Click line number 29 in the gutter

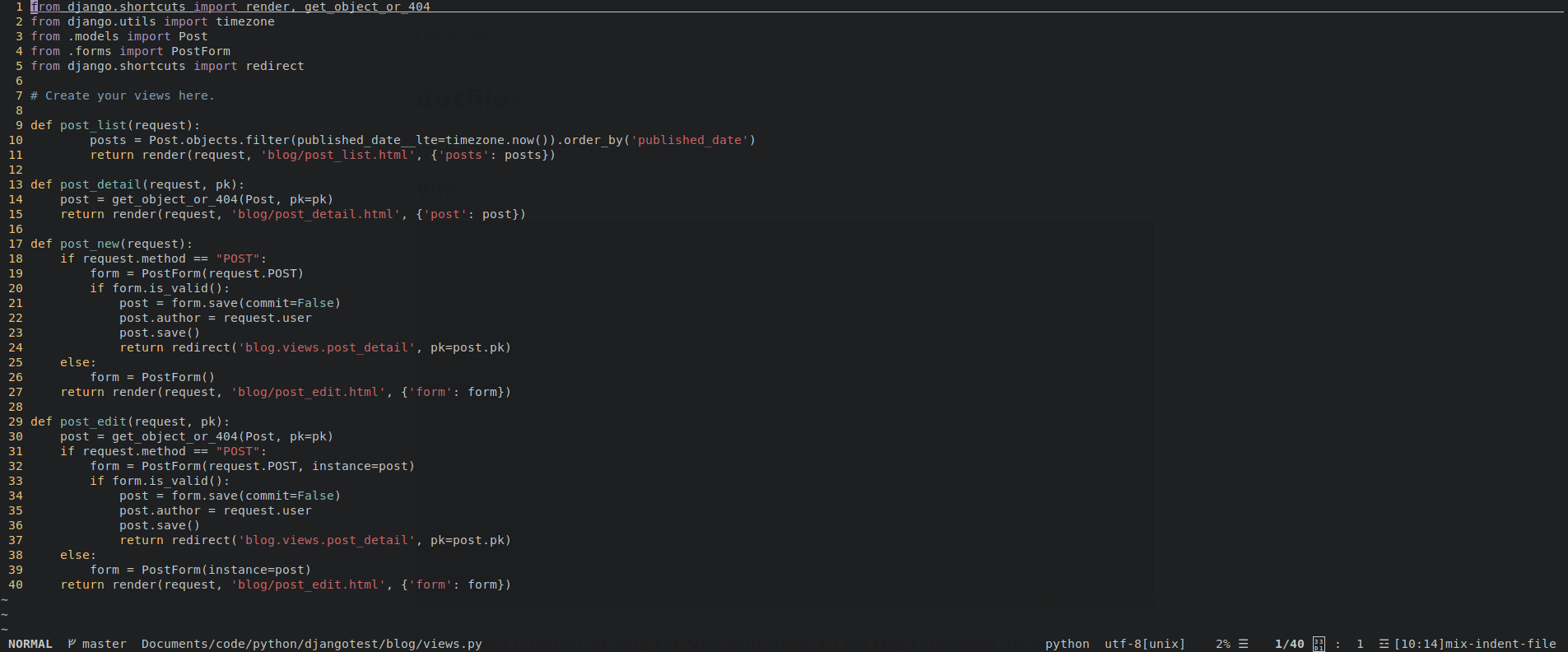16,421
